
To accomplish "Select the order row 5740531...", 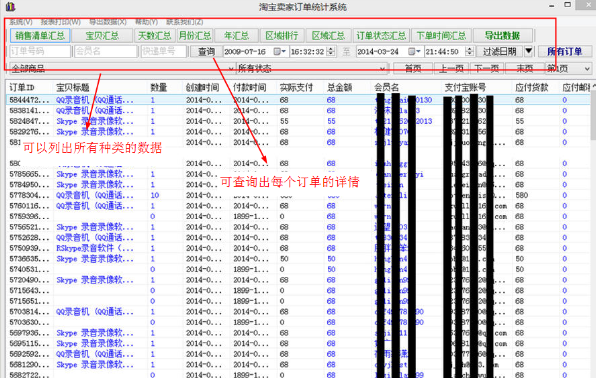I will 298,269.
